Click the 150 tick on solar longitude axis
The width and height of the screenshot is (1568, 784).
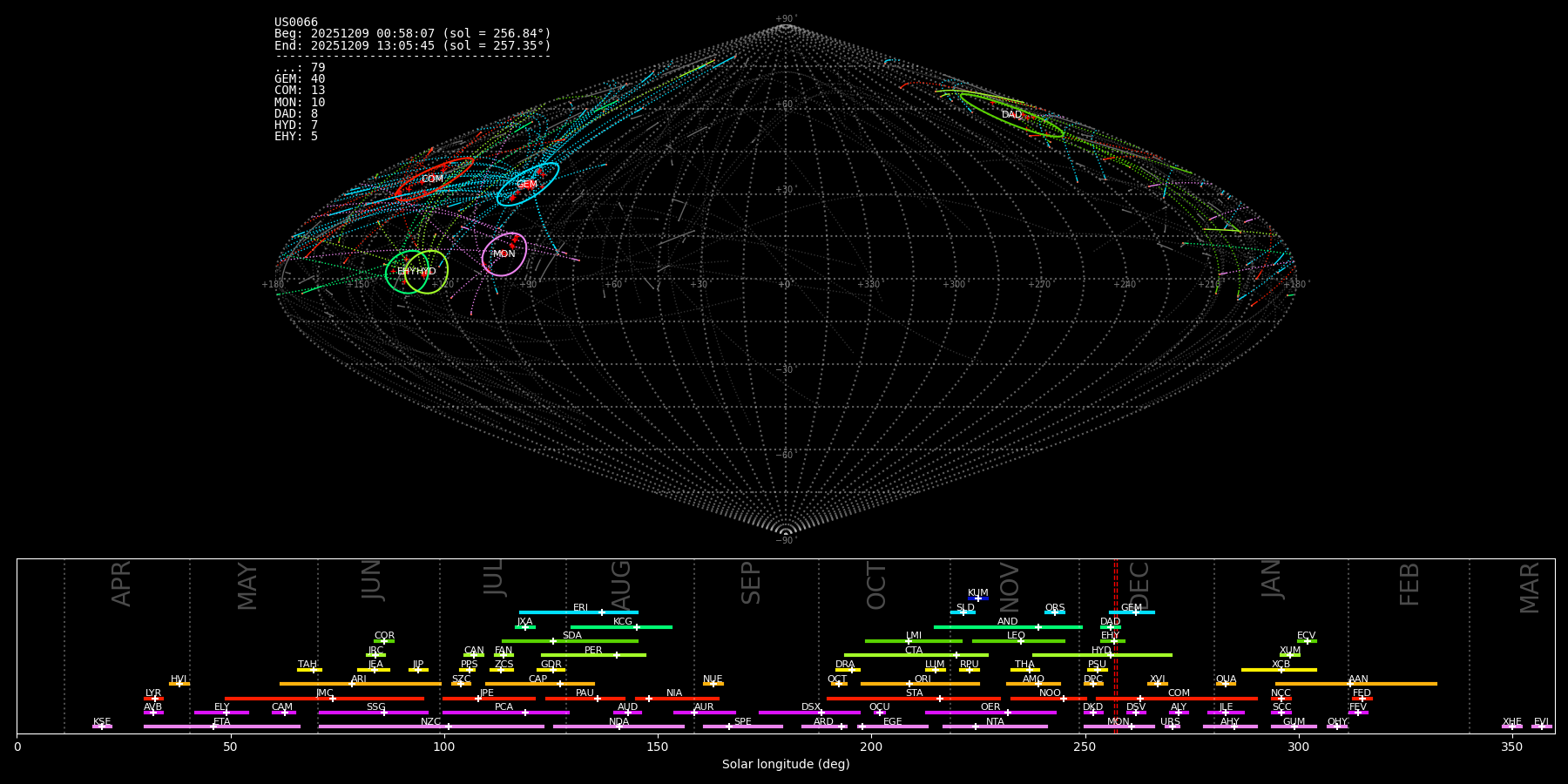[658, 747]
